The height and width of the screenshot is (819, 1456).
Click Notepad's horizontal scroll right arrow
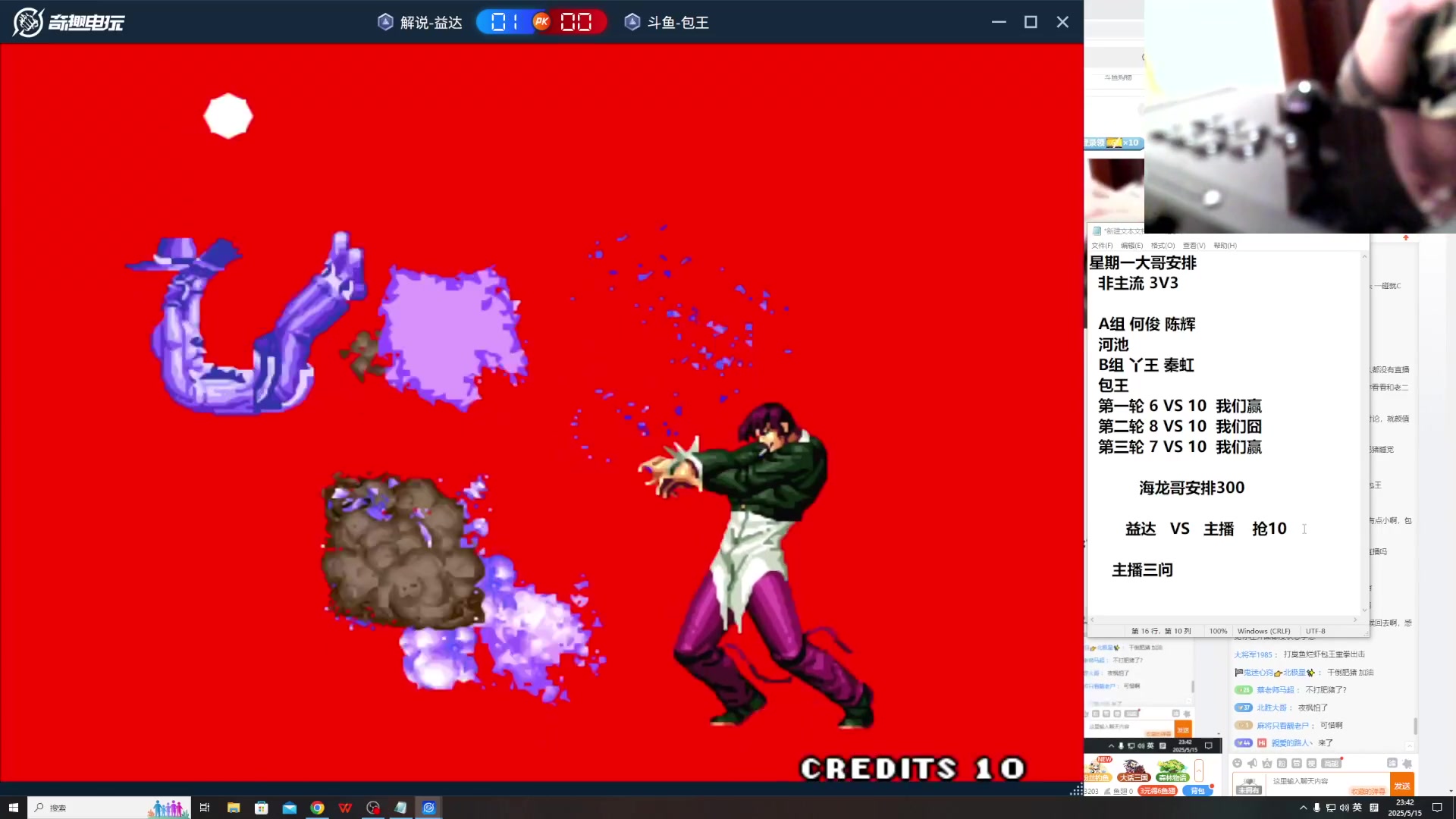1355,620
